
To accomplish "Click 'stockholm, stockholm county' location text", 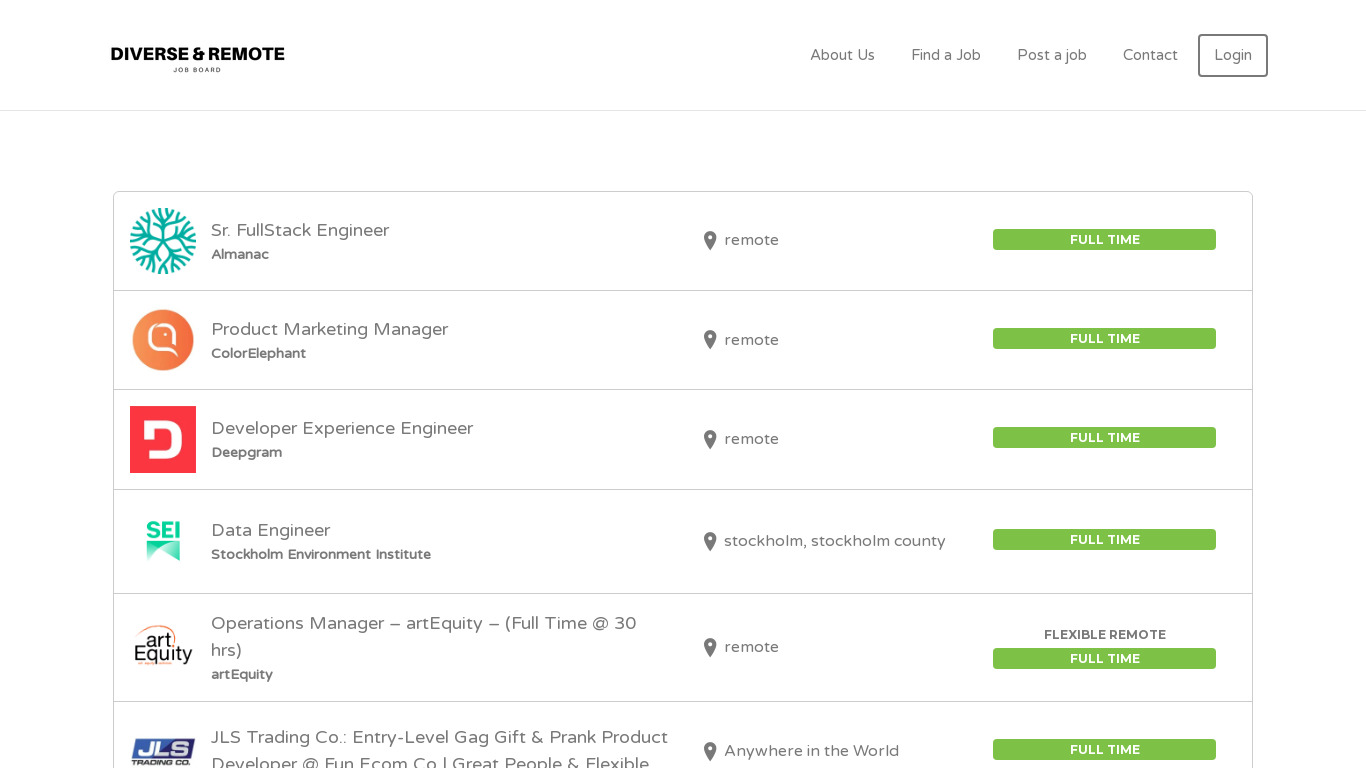I will coord(834,541).
